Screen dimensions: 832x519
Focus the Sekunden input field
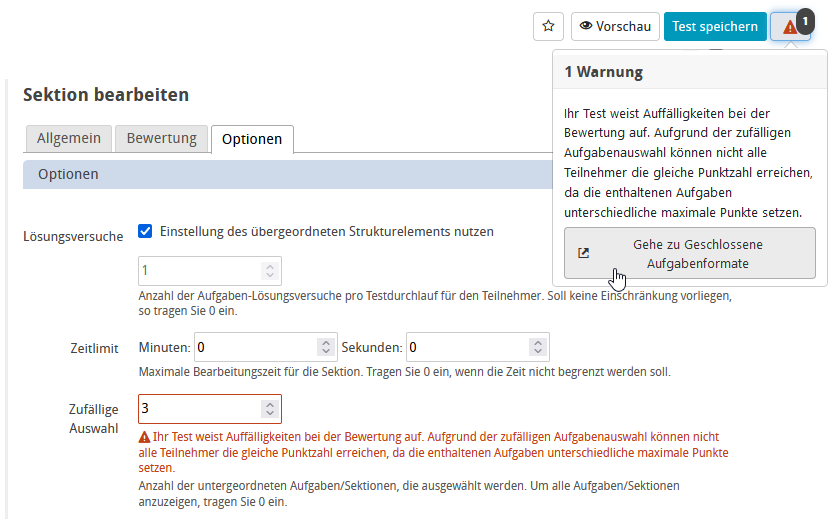468,347
